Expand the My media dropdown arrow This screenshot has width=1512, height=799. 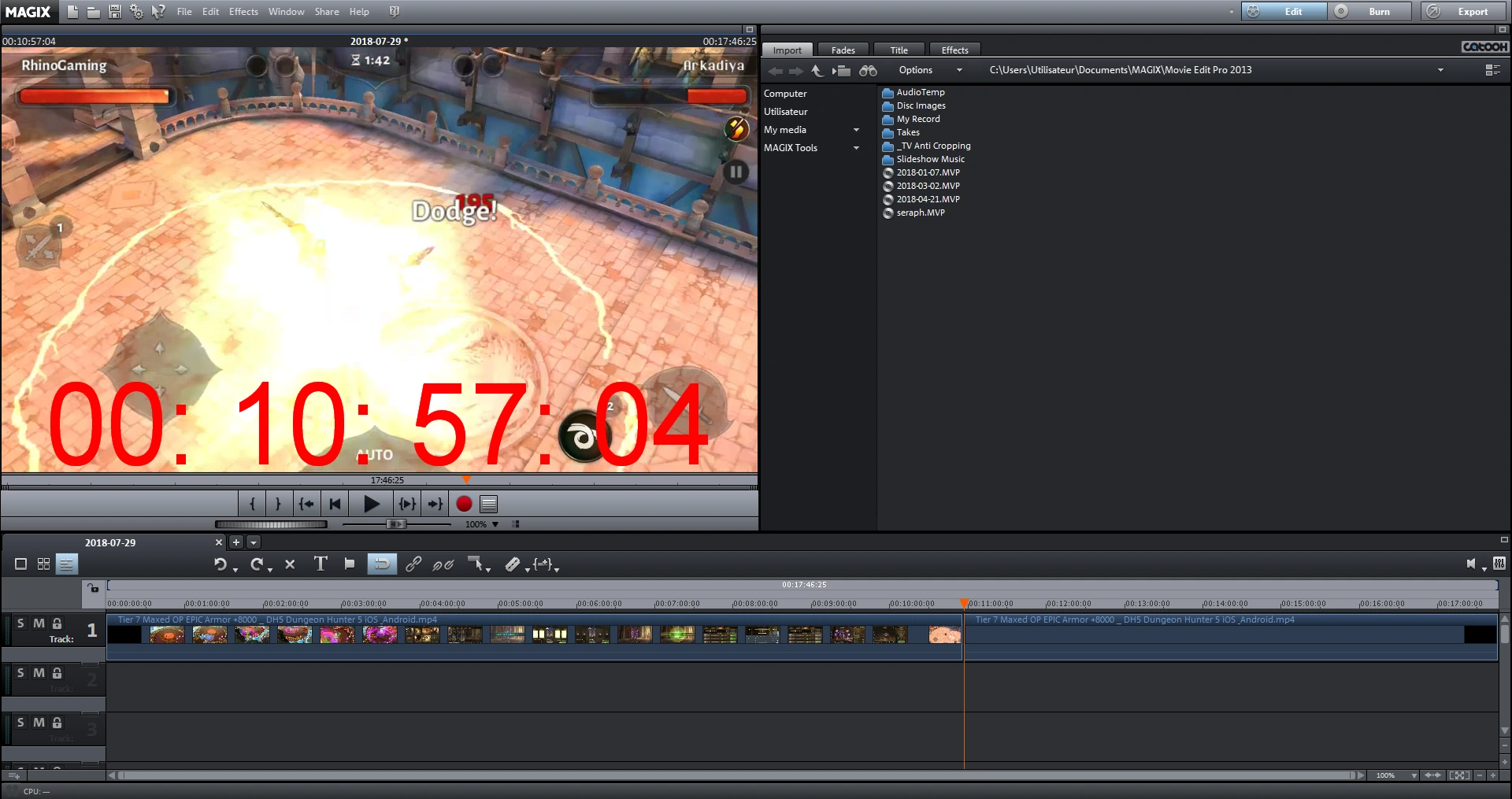pyautogui.click(x=856, y=130)
